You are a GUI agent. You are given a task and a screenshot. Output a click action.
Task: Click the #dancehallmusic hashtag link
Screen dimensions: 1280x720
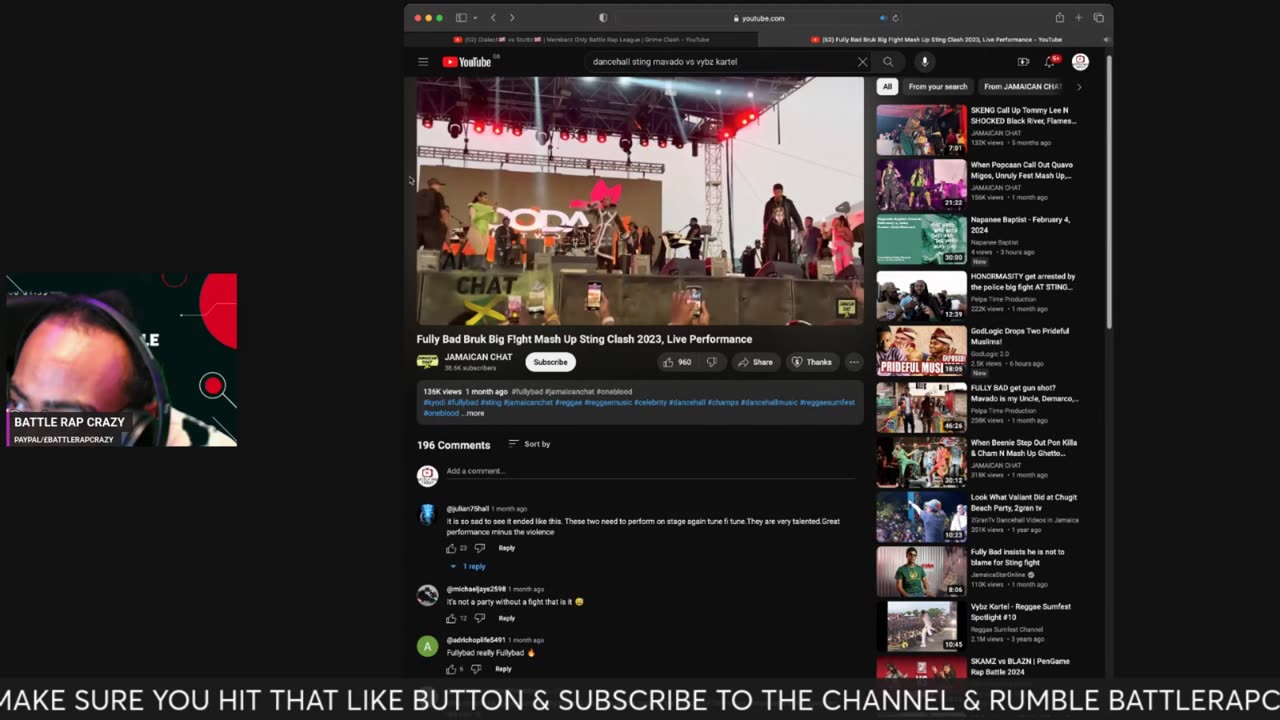pyautogui.click(x=768, y=402)
